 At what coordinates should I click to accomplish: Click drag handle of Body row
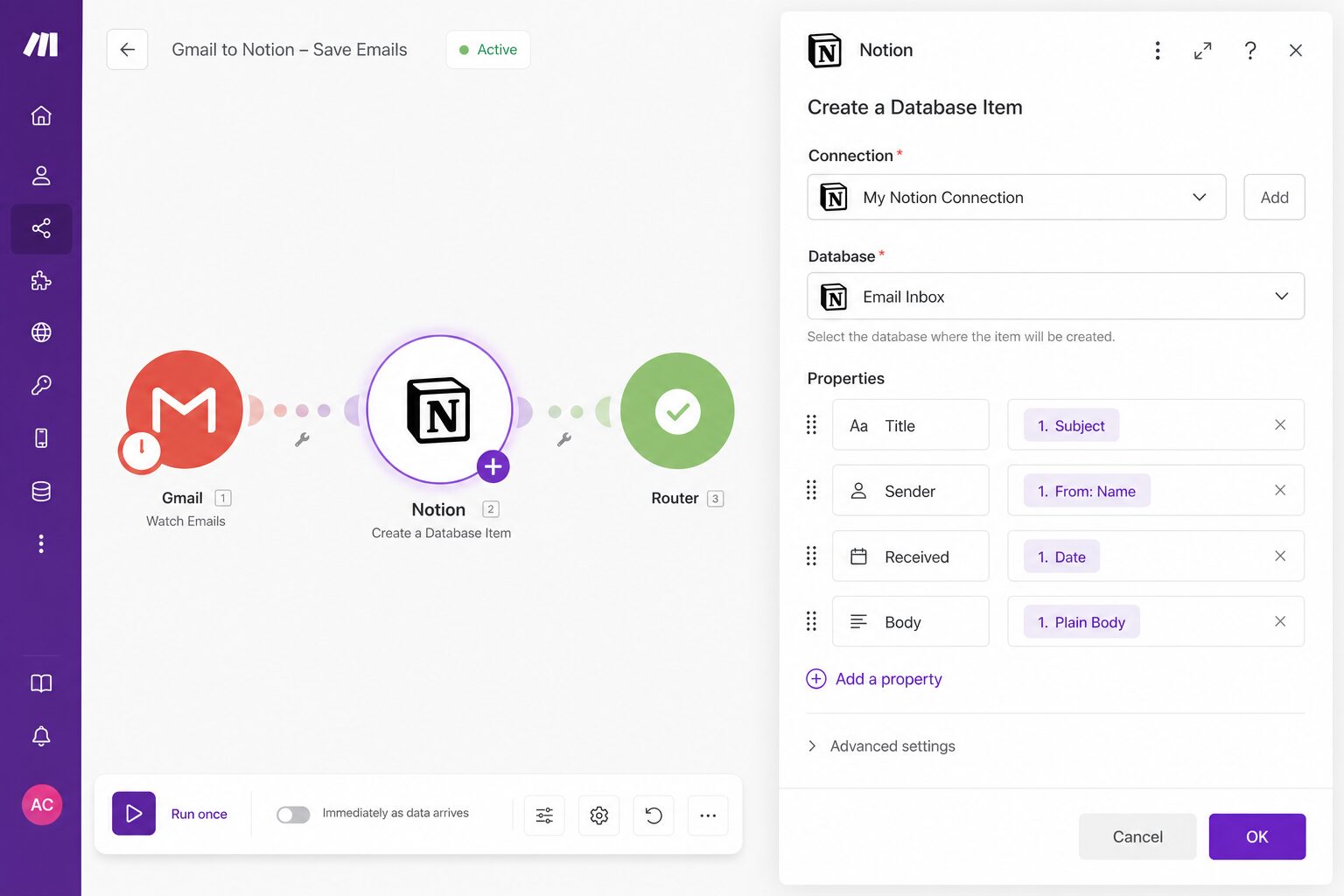click(x=811, y=621)
